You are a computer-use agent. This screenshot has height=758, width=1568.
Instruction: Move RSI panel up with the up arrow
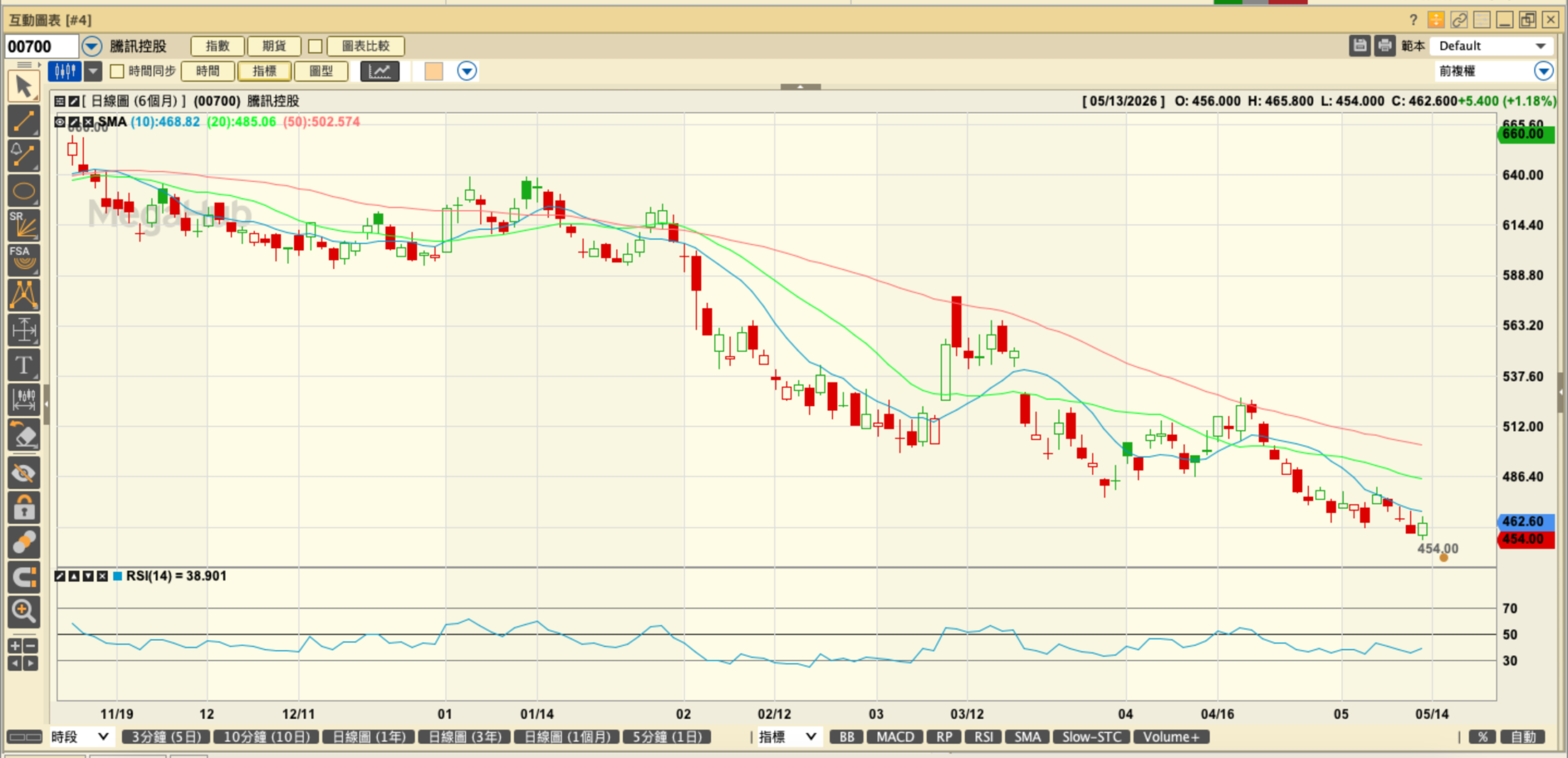[x=74, y=576]
